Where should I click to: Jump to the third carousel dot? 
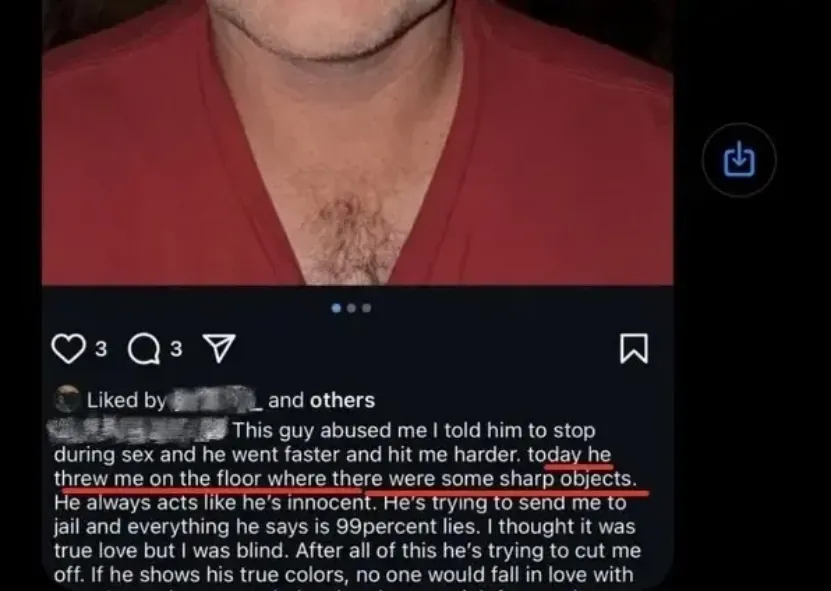367,308
